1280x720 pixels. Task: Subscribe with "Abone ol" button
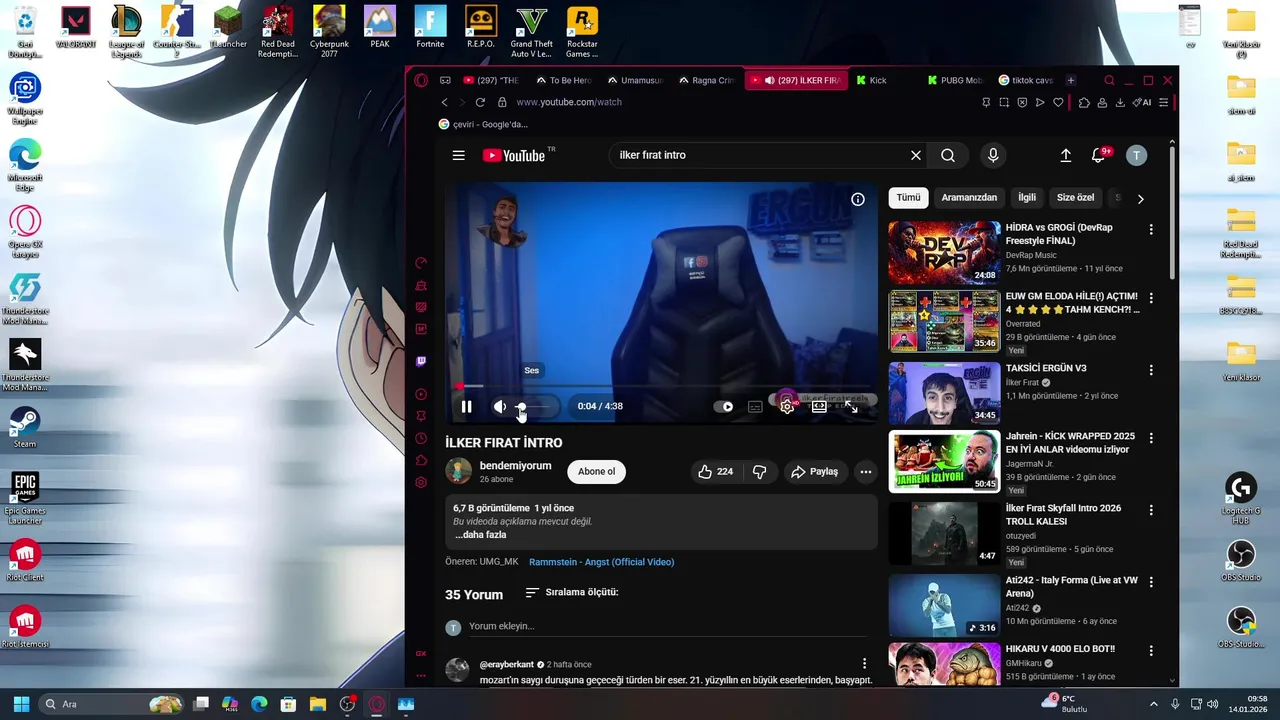(596, 472)
